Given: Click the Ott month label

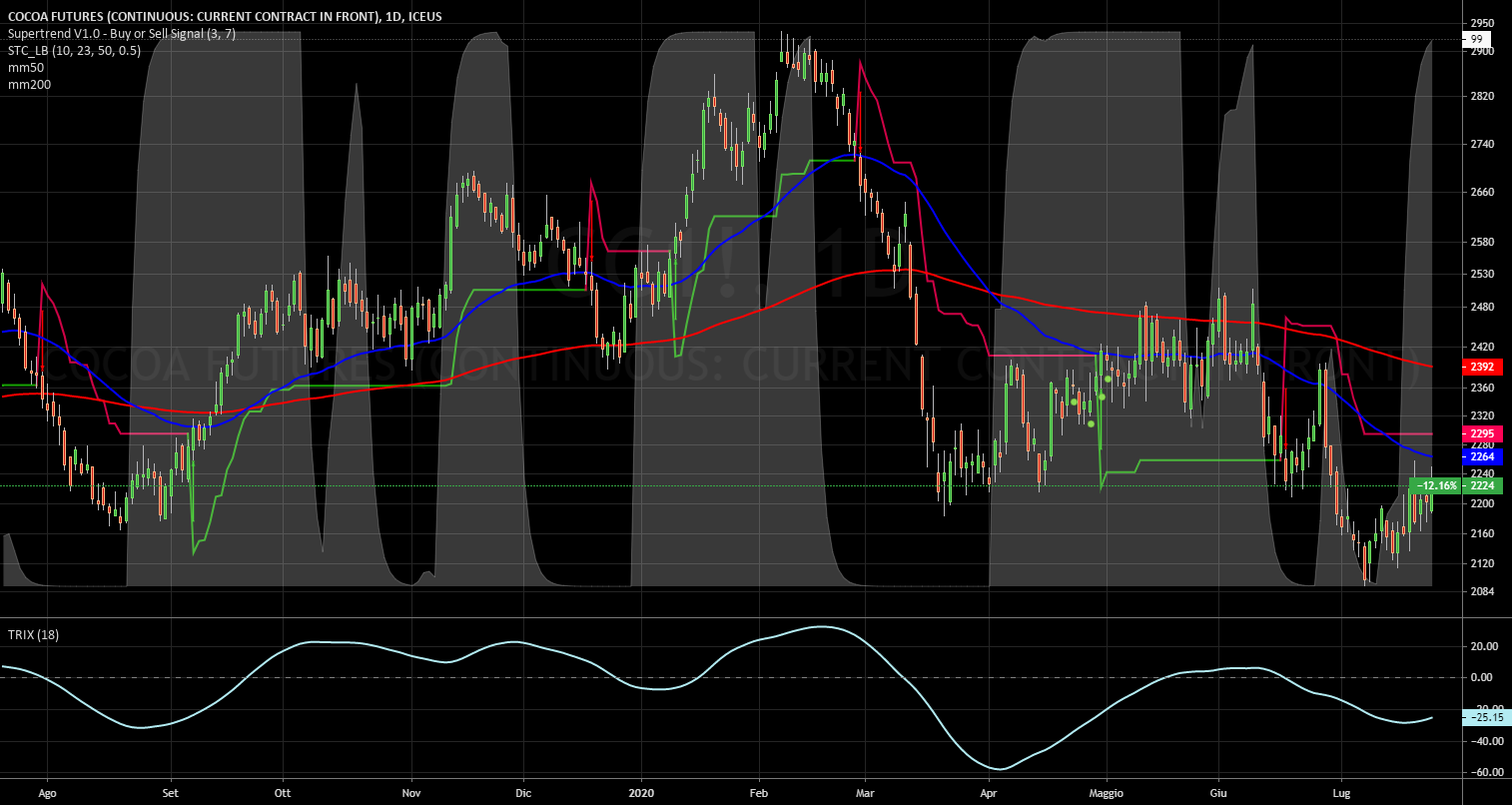Looking at the screenshot, I should [x=284, y=794].
